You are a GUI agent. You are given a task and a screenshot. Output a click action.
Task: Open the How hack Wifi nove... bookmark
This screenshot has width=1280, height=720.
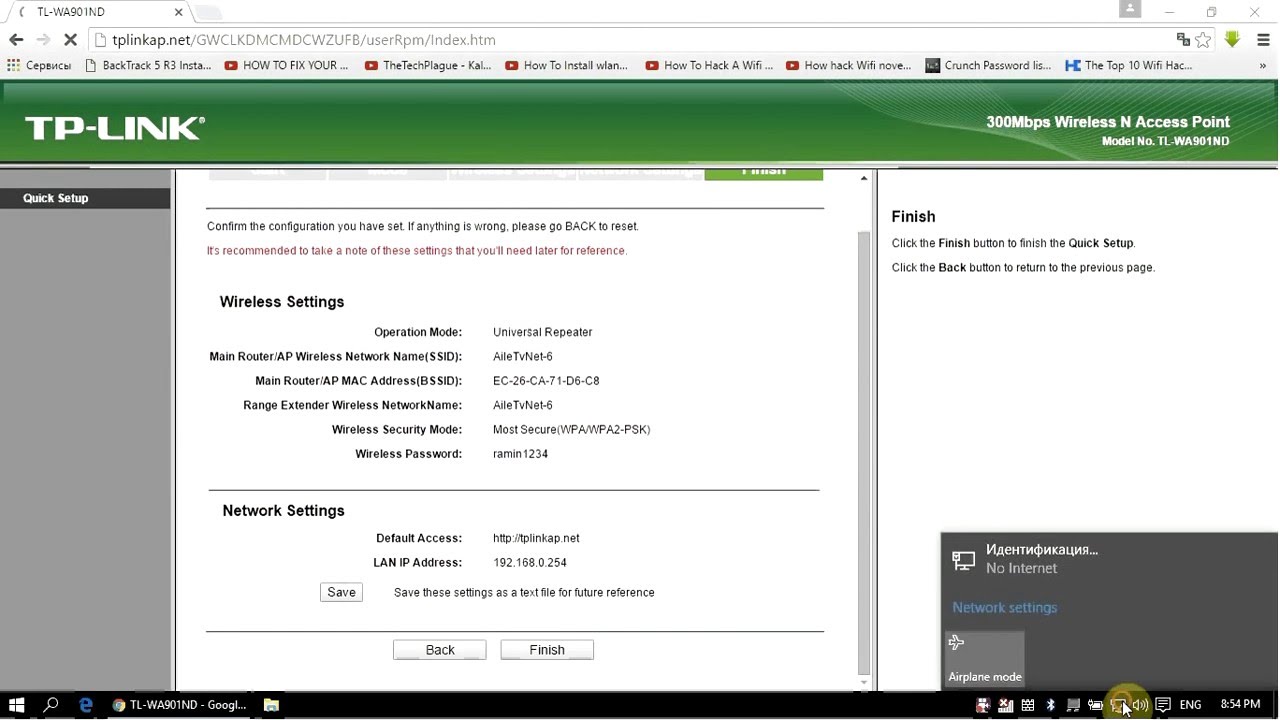click(848, 66)
